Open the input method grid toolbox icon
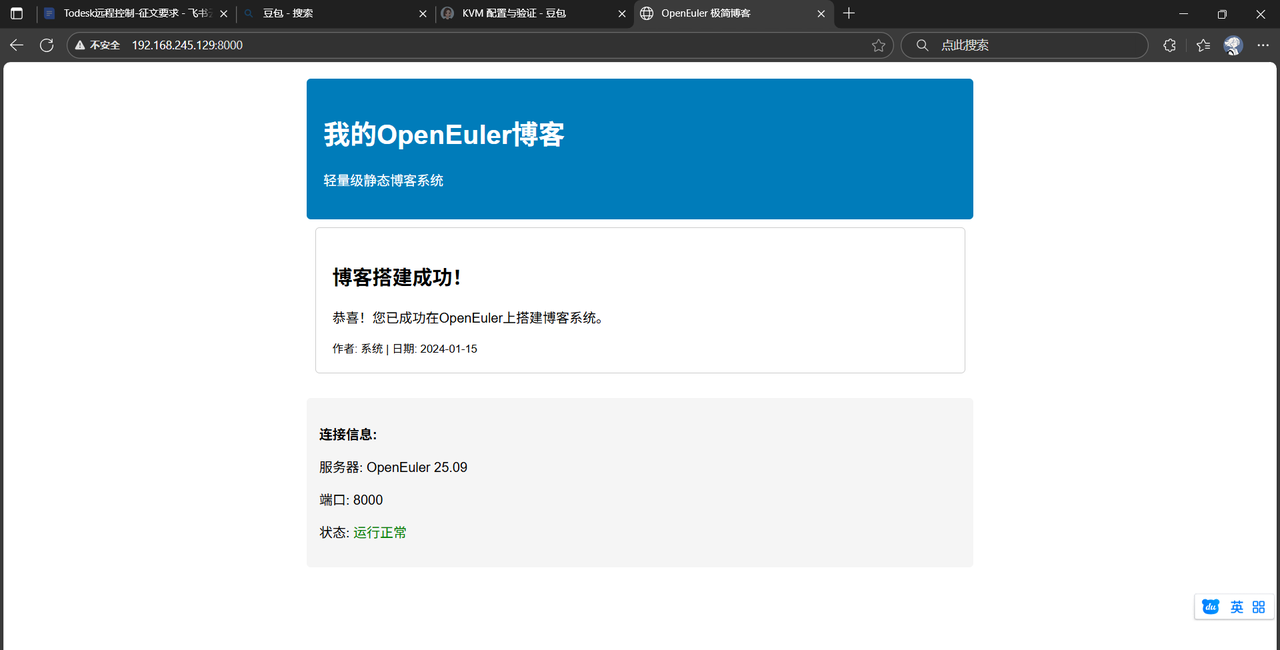Screen dimensions: 1280x650 point(1259,607)
